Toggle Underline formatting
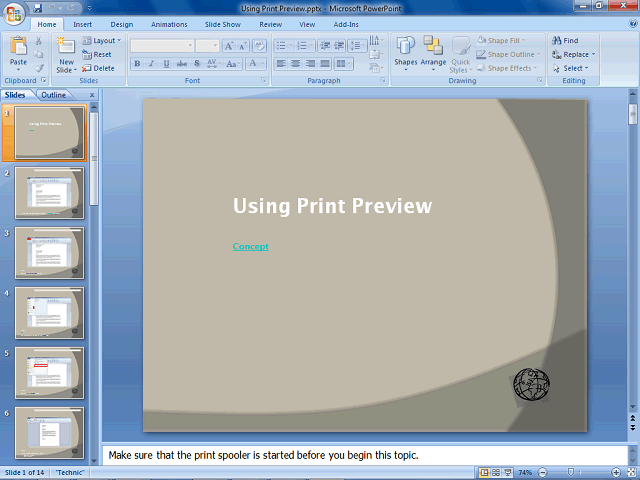This screenshot has height=480, width=640. click(167, 64)
